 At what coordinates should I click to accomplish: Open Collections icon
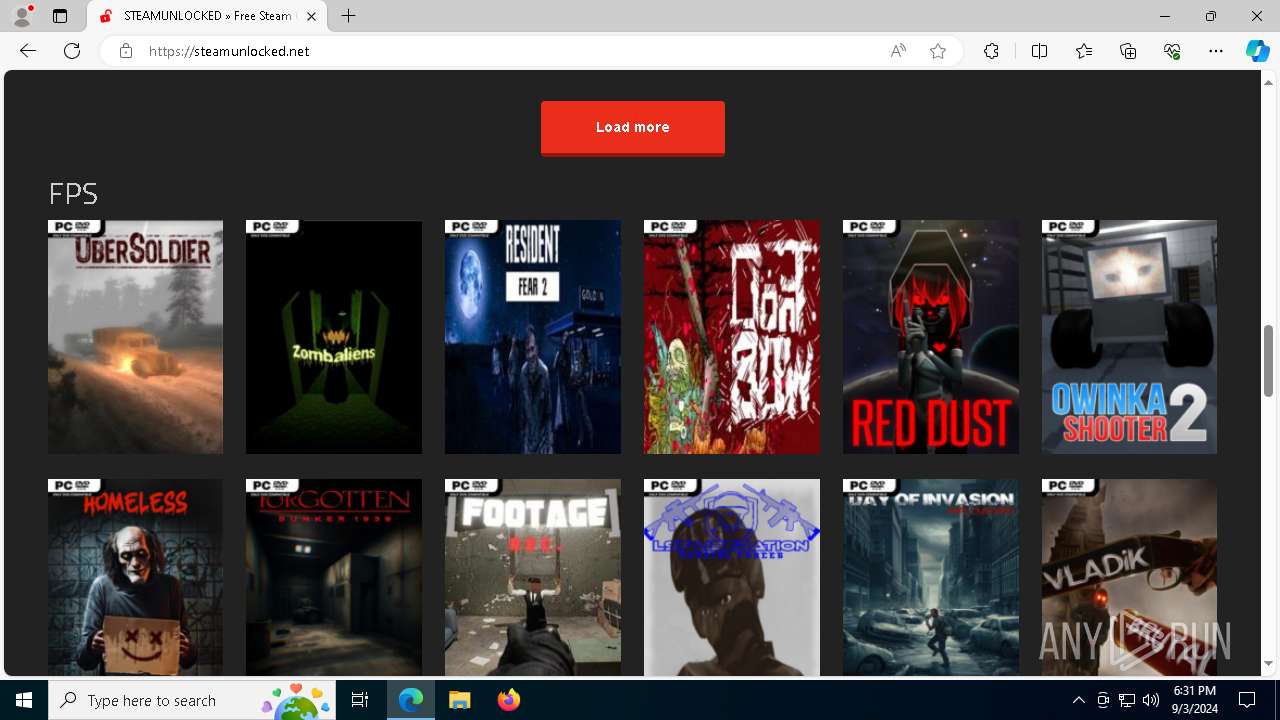pyautogui.click(x=1128, y=51)
